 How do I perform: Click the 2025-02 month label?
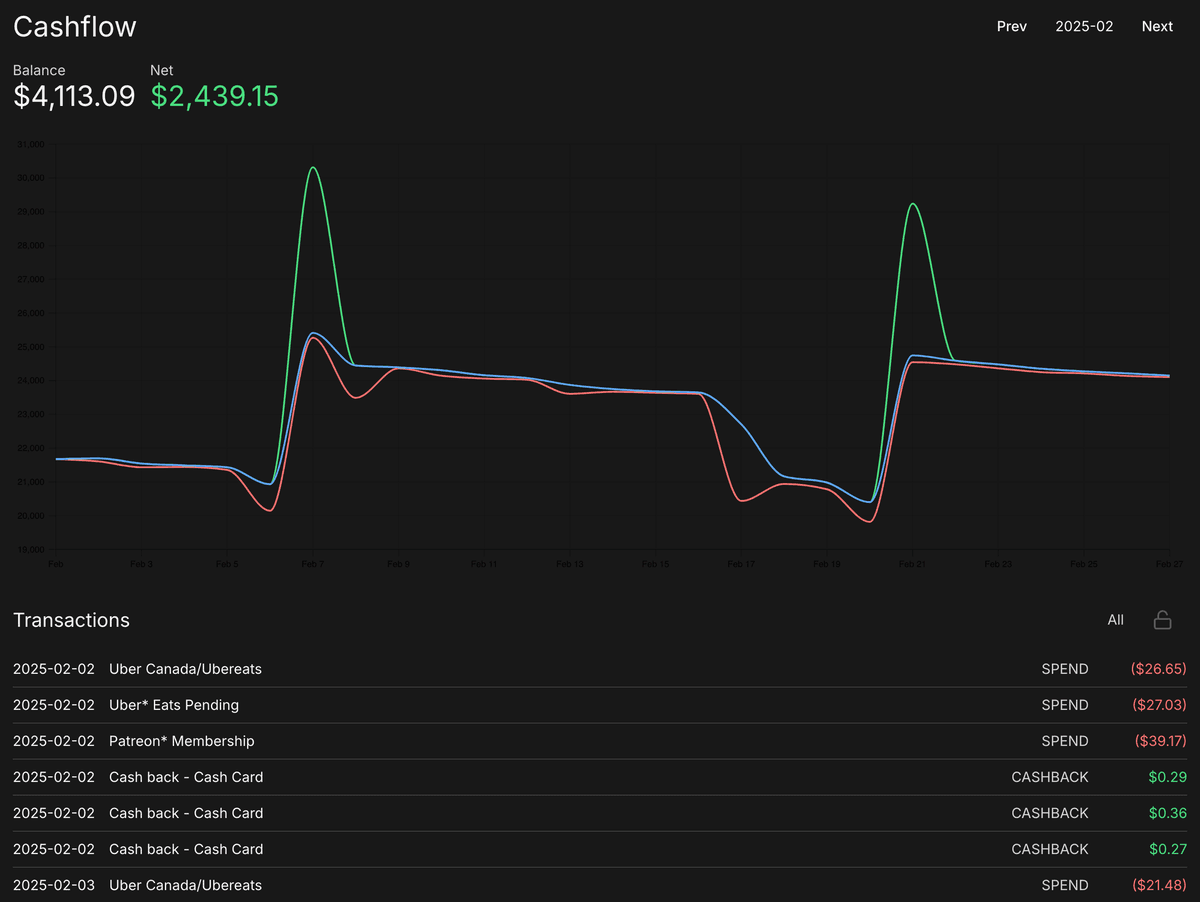[1084, 26]
